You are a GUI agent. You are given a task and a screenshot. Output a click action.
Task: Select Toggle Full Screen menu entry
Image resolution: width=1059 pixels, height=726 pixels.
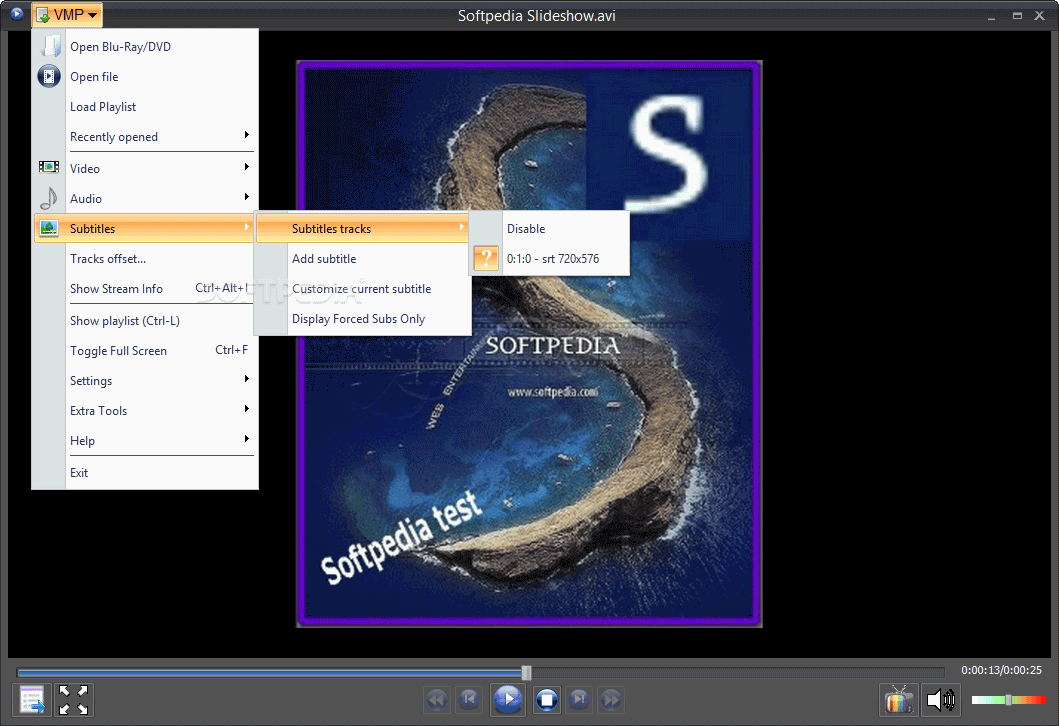pos(145,351)
